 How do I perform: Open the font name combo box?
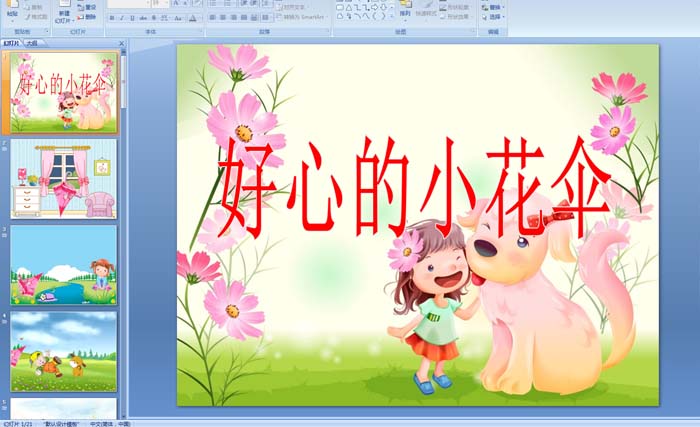pyautogui.click(x=129, y=4)
